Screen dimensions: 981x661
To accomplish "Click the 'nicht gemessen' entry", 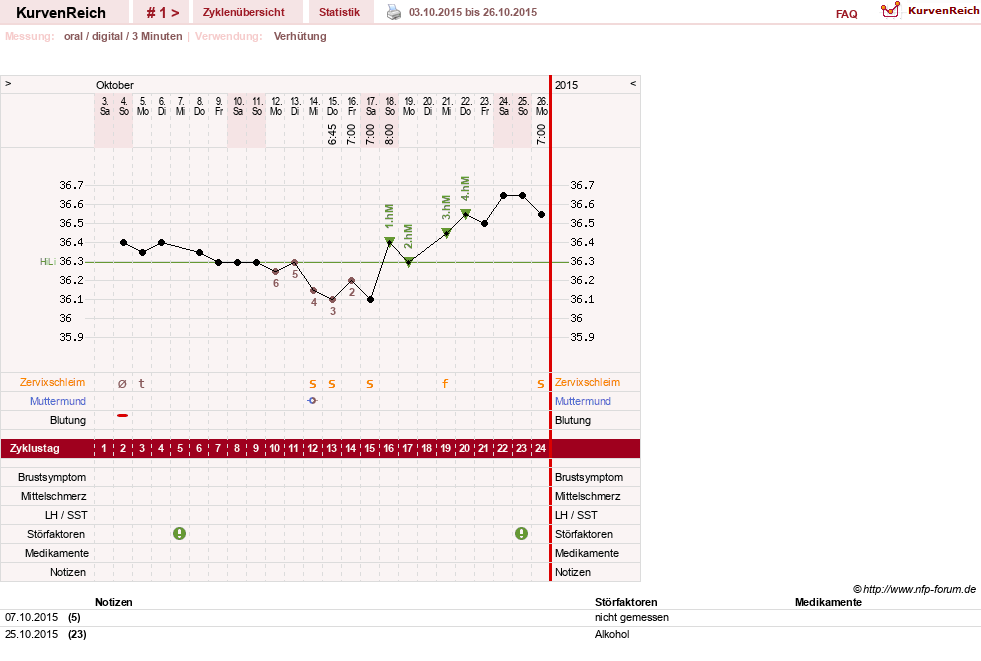I will point(632,617).
